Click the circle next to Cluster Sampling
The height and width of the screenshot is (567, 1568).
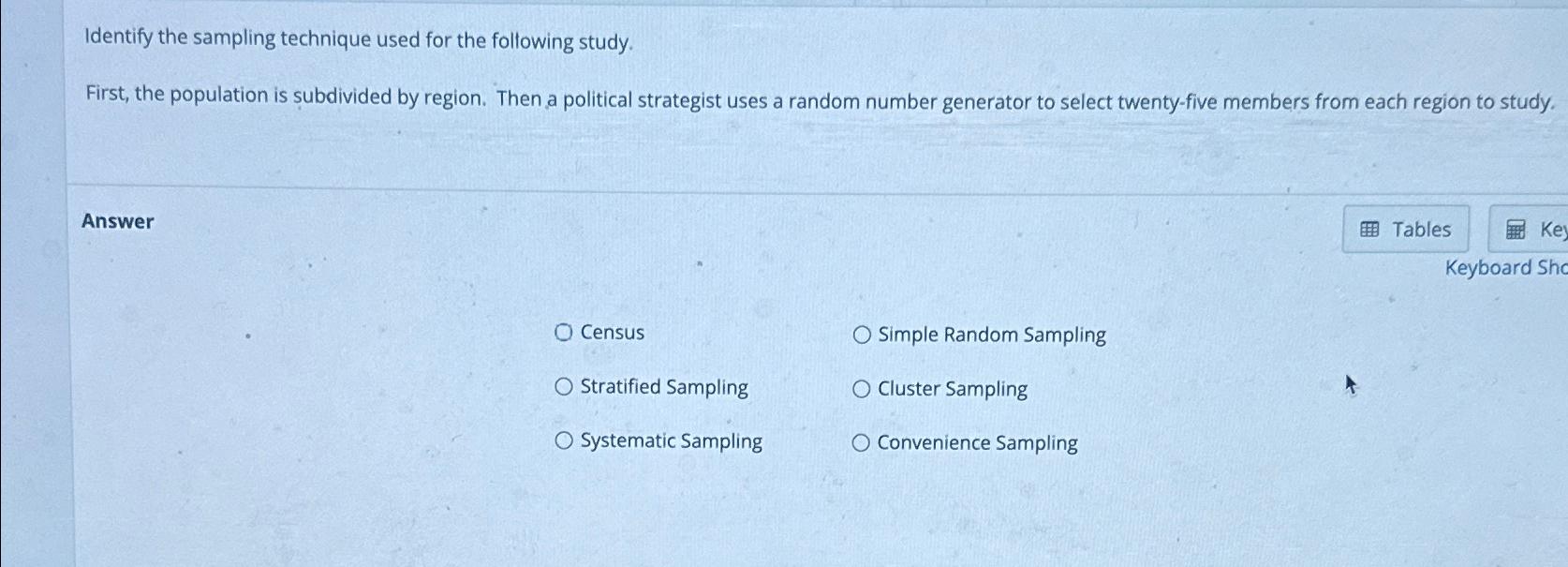[x=861, y=389]
